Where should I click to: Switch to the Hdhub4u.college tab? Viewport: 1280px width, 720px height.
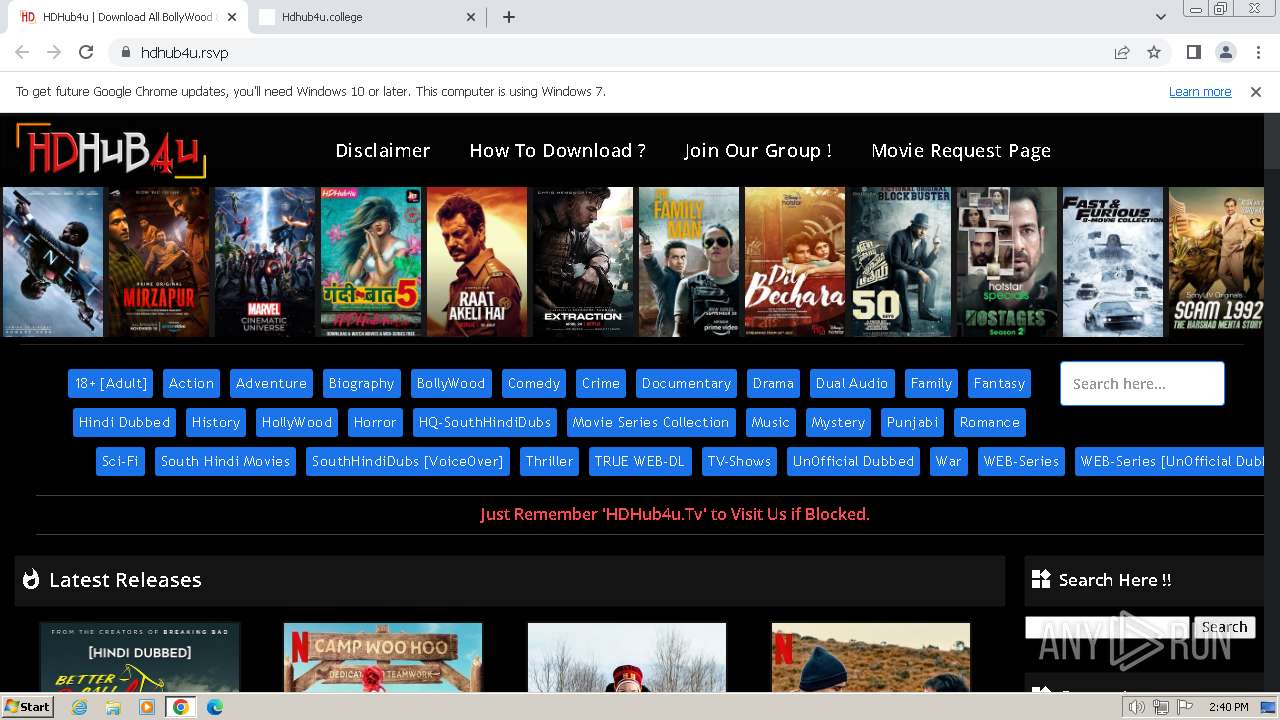(366, 17)
